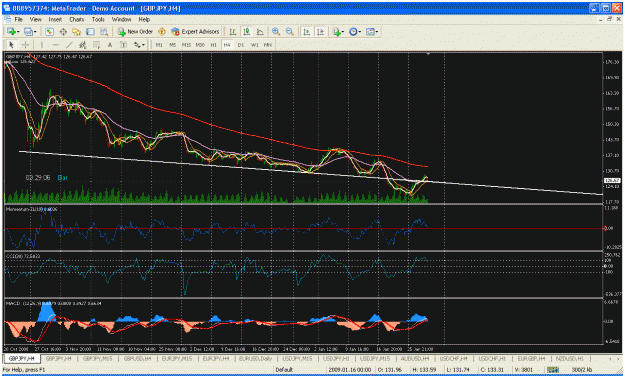
Task: Launch the MetaEditor icon
Action: point(161,31)
